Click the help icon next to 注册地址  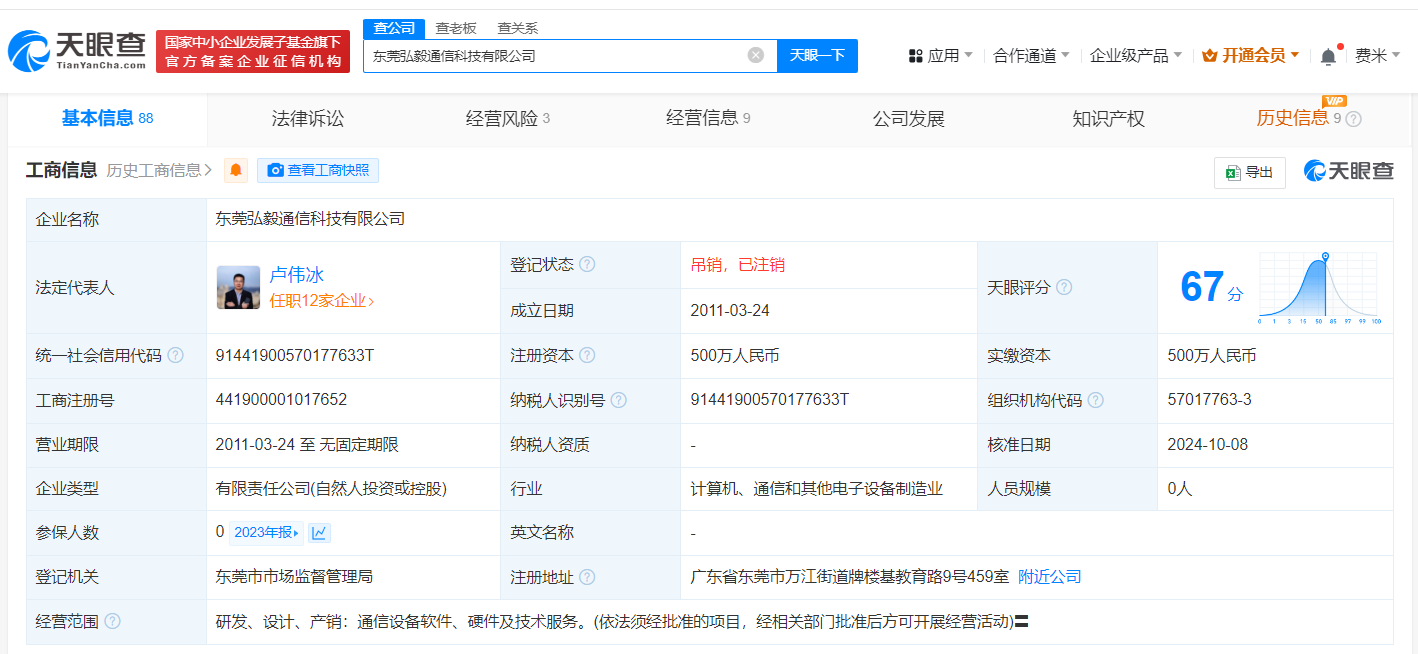[x=587, y=577]
